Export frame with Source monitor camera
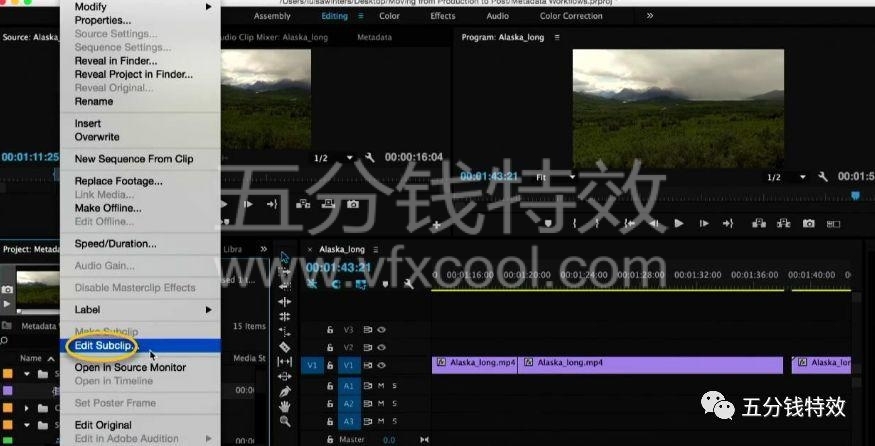 pos(353,204)
